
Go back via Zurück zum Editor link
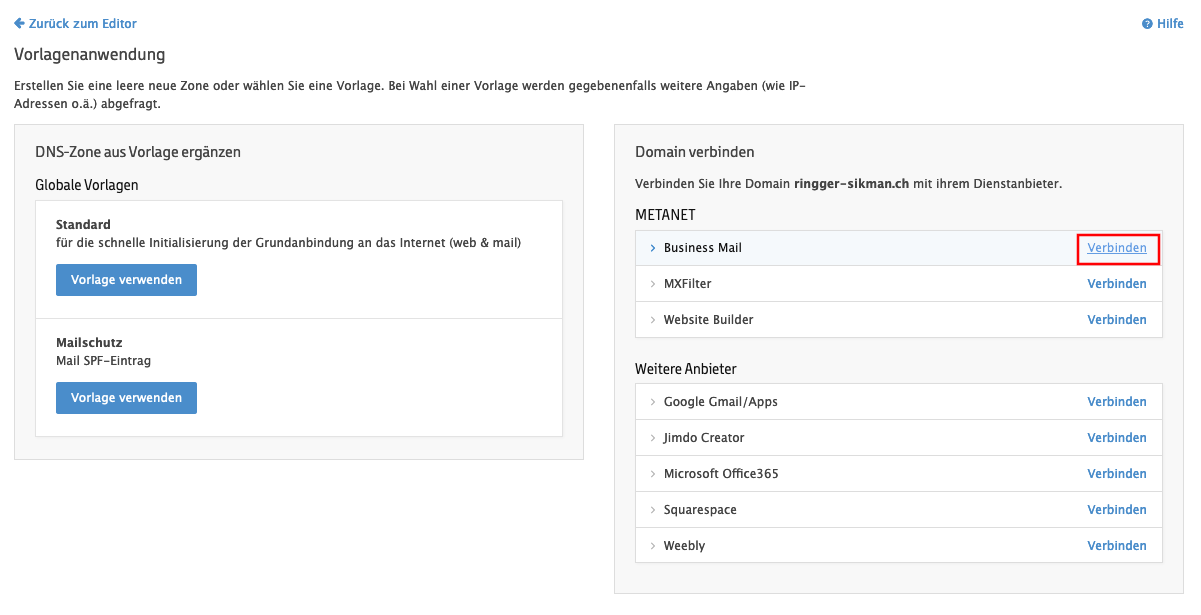83,23
